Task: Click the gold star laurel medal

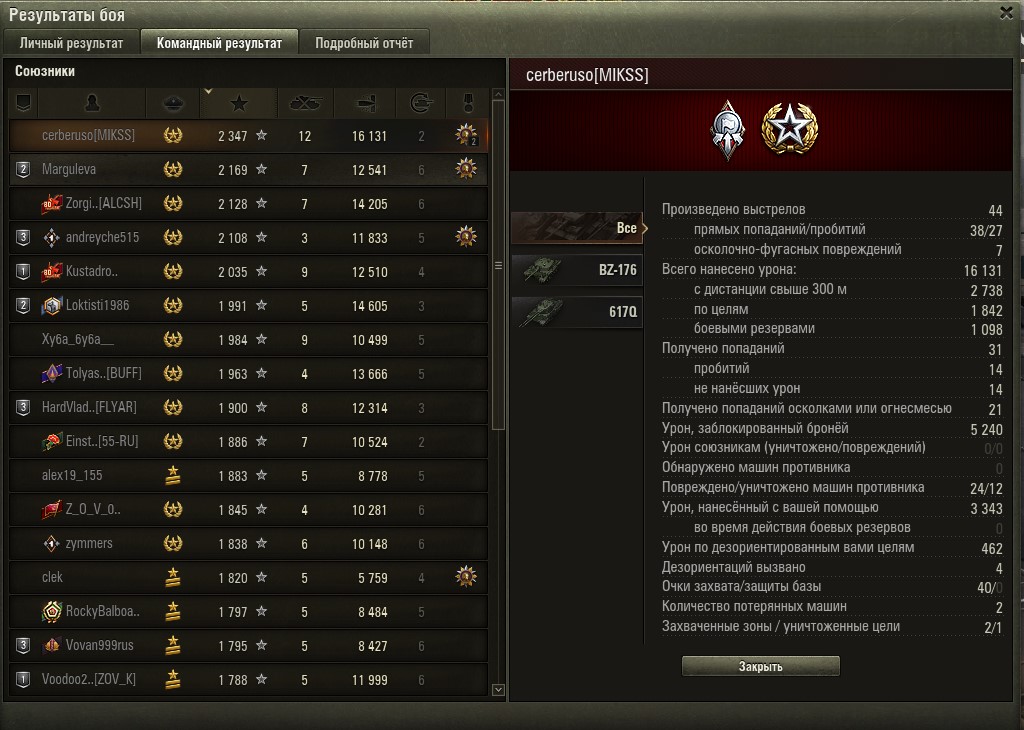Action: (x=789, y=129)
